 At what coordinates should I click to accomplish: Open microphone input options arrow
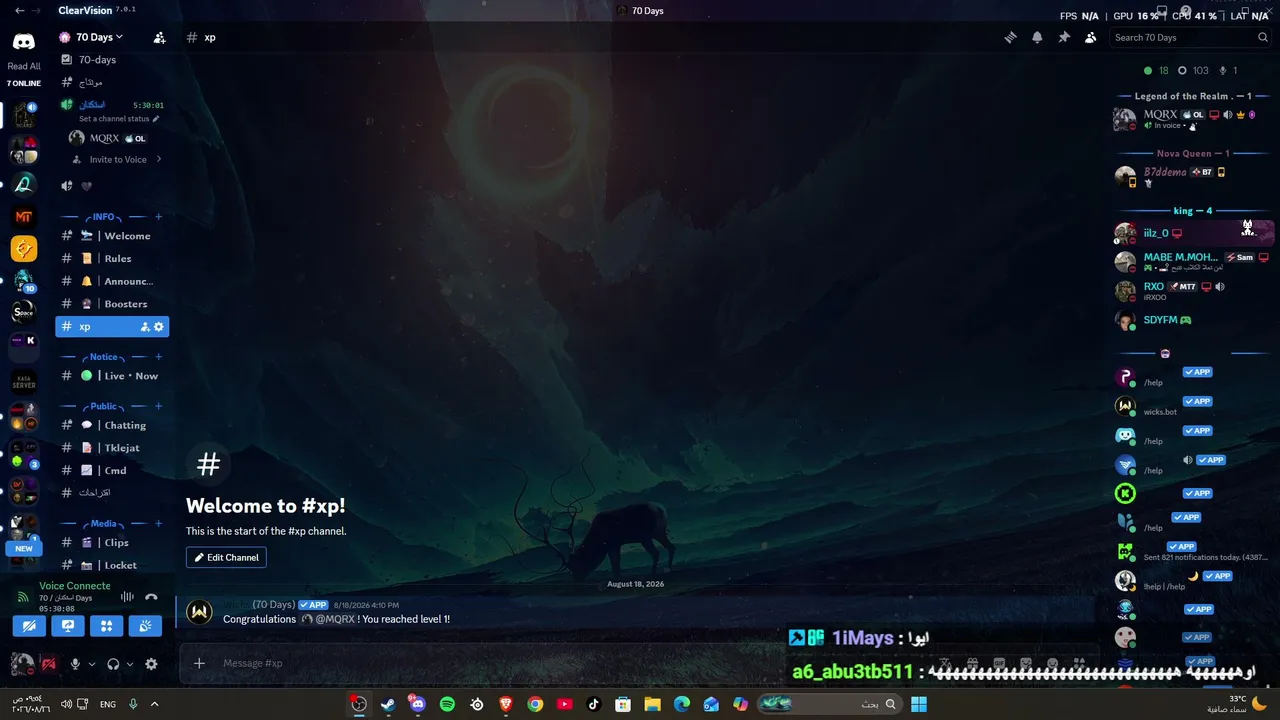click(x=92, y=664)
